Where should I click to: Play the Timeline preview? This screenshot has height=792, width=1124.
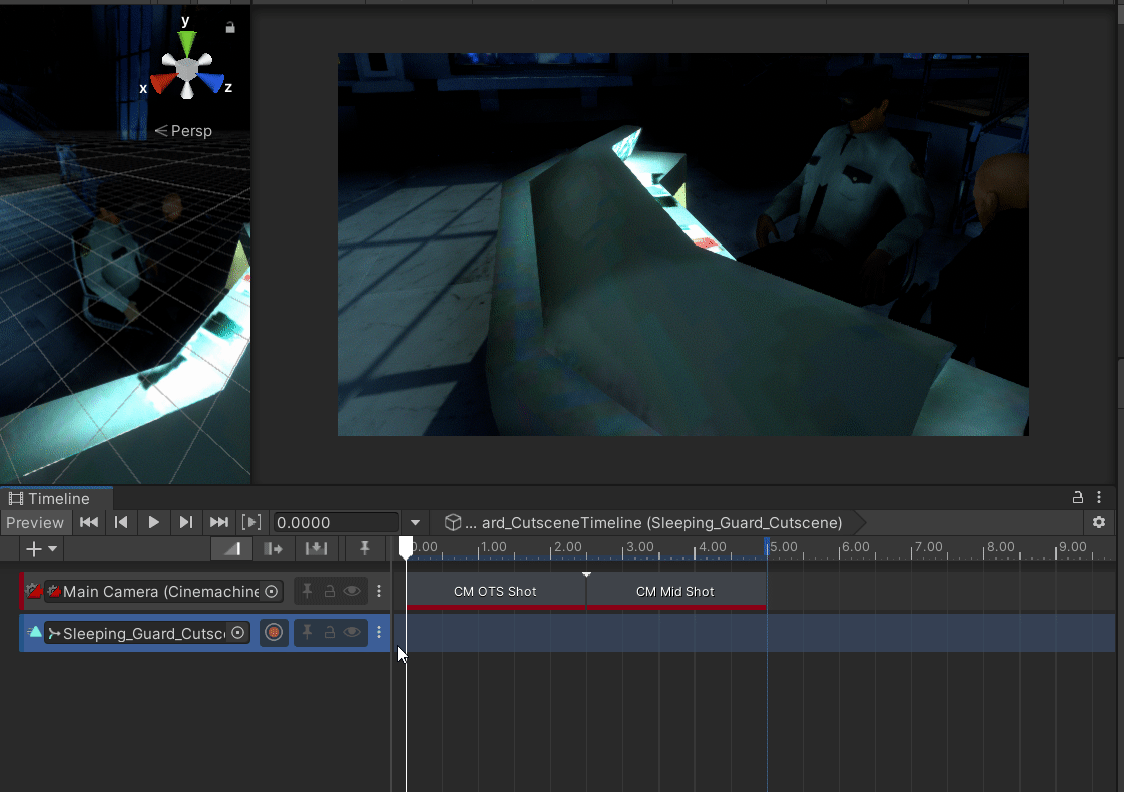coord(153,523)
